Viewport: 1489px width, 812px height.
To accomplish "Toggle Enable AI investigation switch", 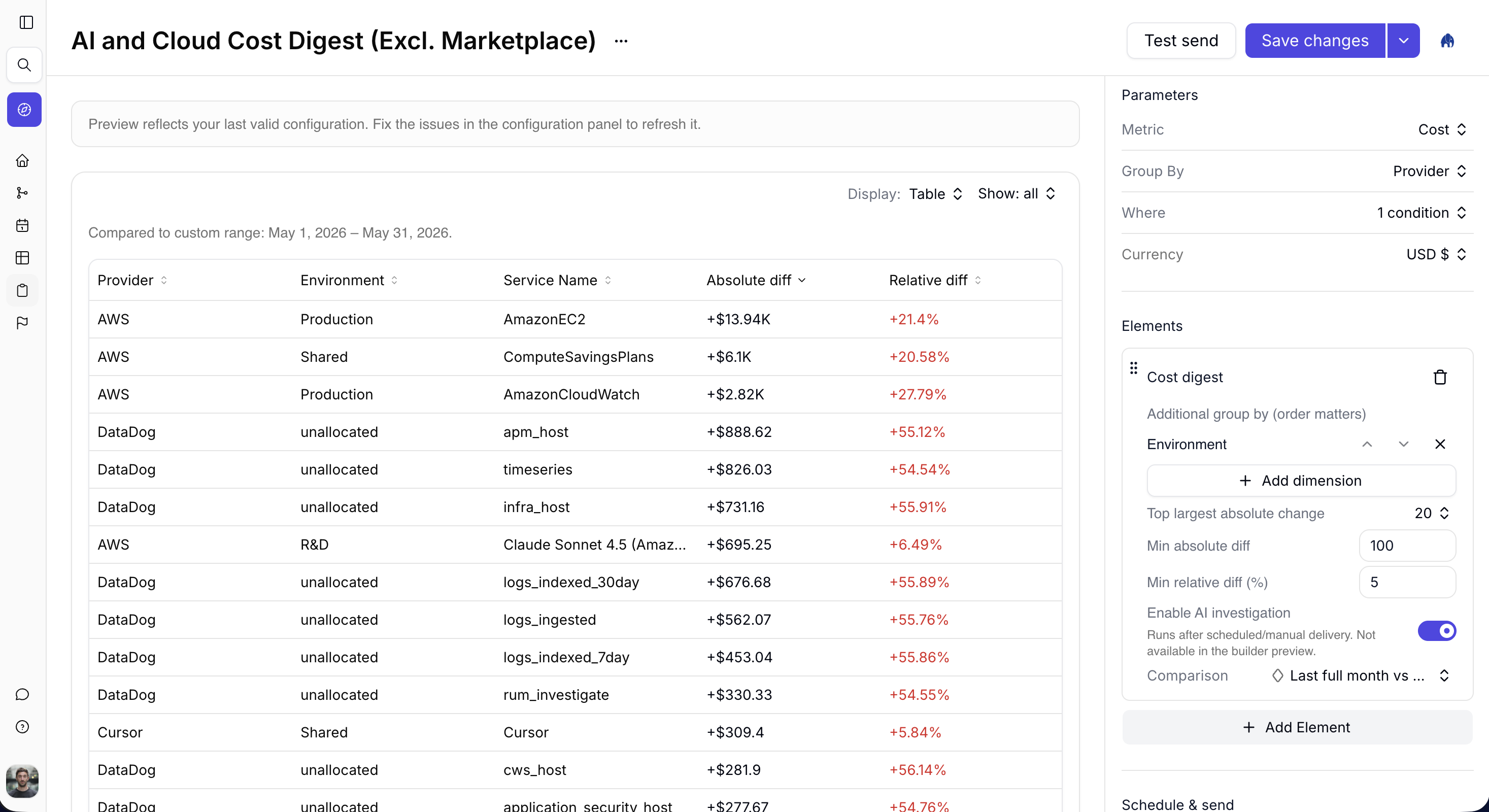I will click(1436, 630).
